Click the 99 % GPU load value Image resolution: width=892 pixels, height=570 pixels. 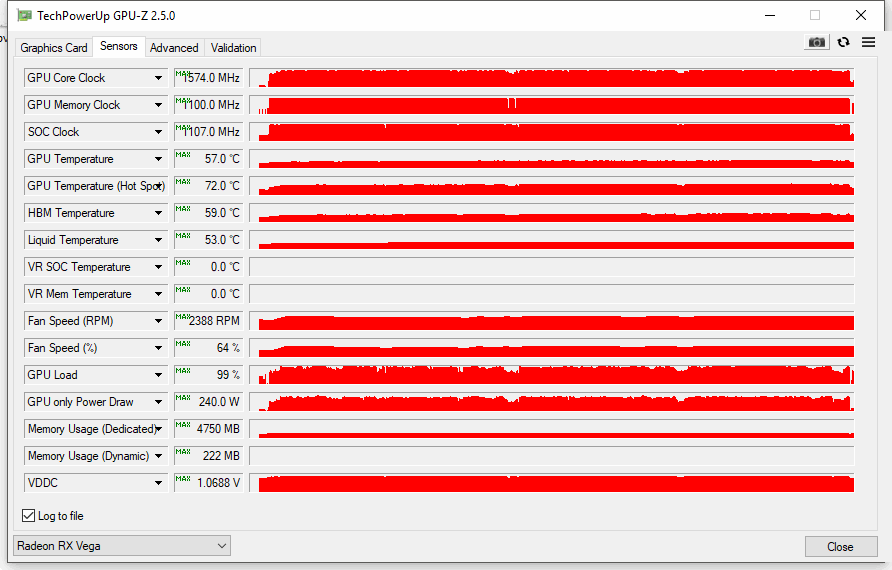(x=209, y=375)
